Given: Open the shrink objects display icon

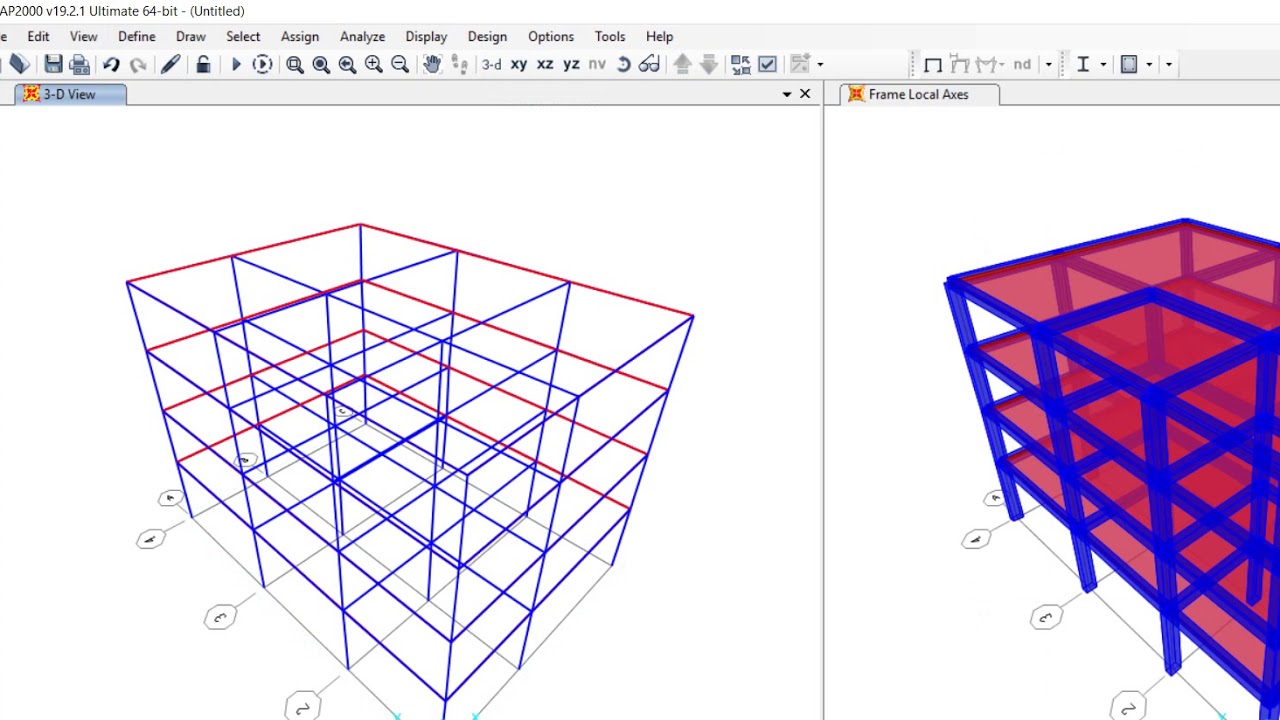Looking at the screenshot, I should click(741, 64).
